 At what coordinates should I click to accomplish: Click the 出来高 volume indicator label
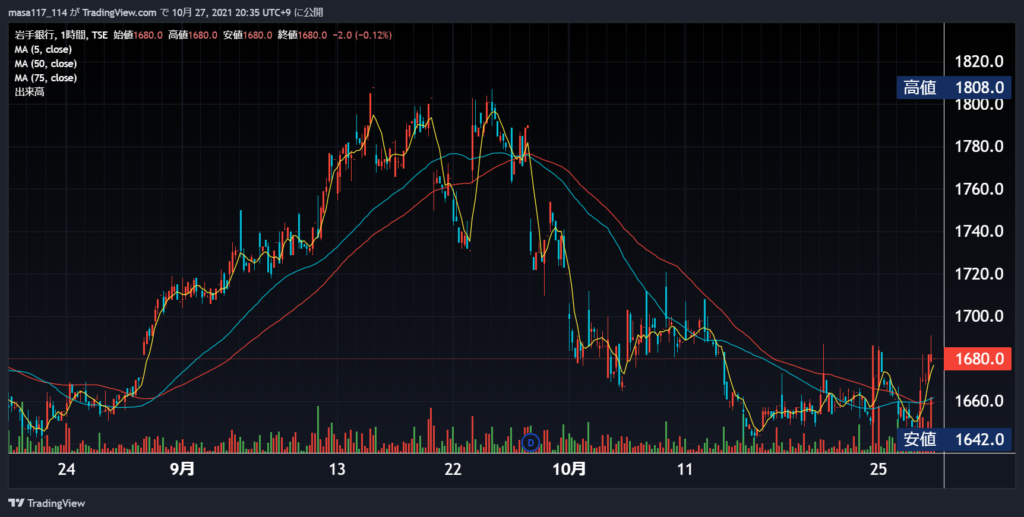pyautogui.click(x=29, y=92)
